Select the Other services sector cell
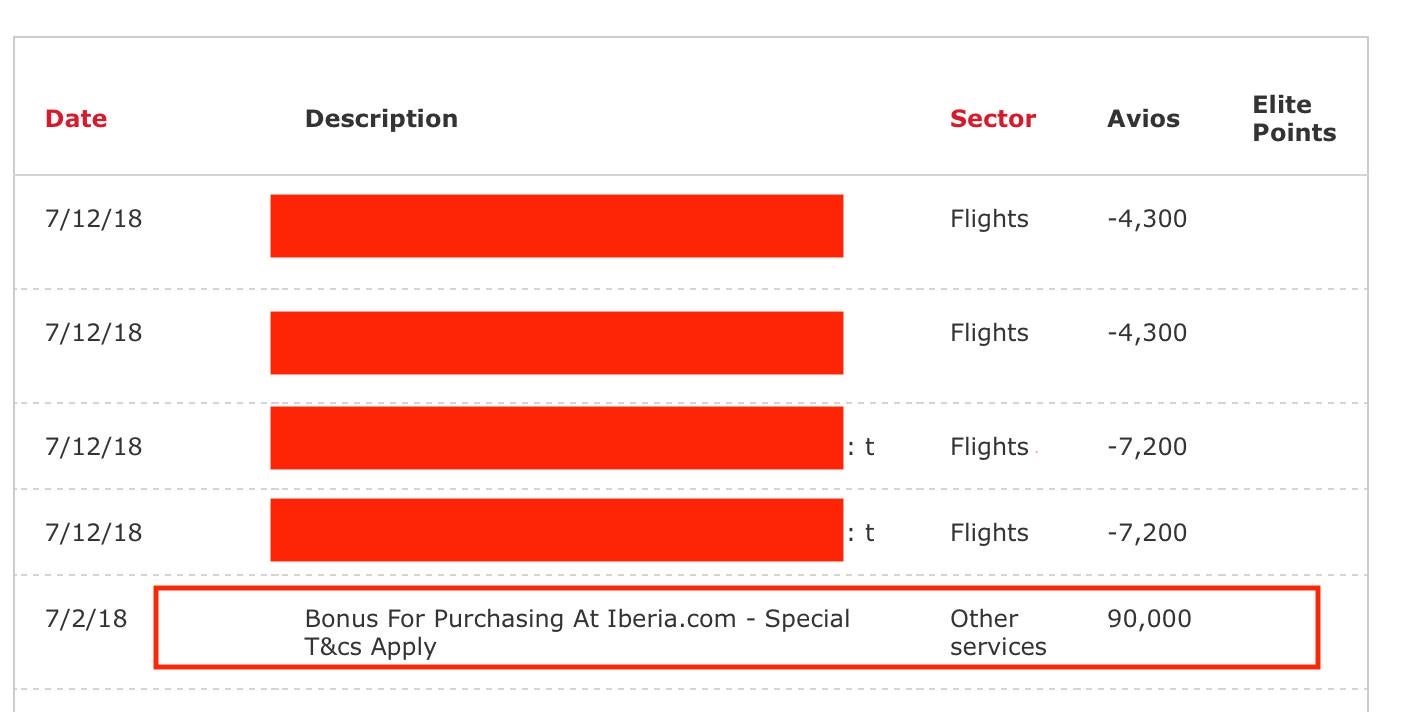Image resolution: width=1406 pixels, height=712 pixels. (x=997, y=633)
